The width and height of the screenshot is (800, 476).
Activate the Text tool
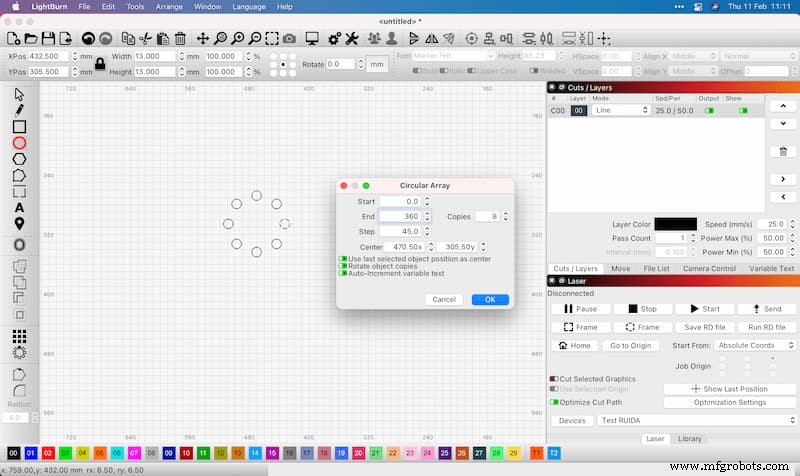(19, 208)
